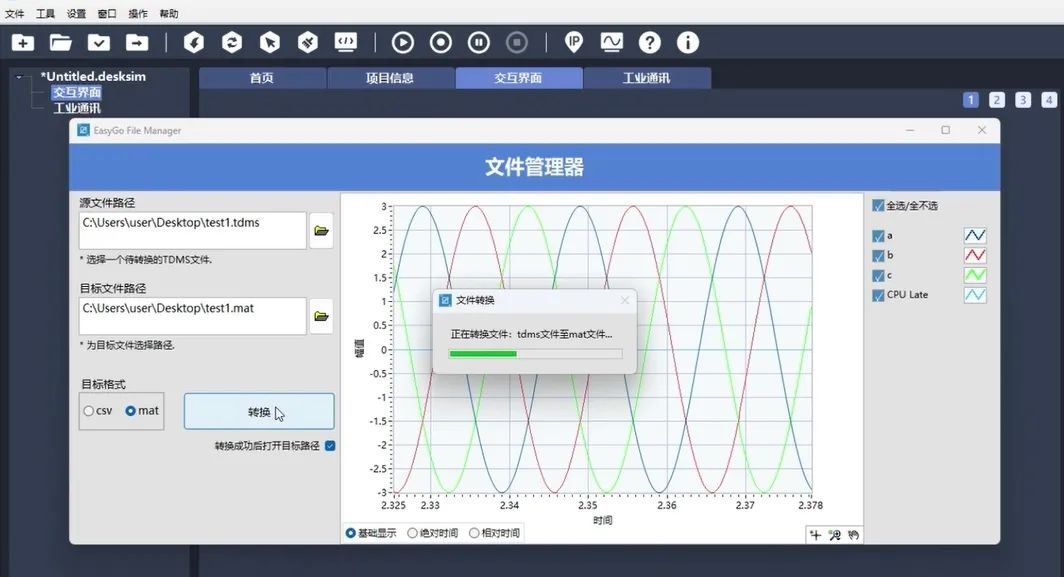
Task: Switch to the 工业通讯 tab
Action: click(647, 78)
